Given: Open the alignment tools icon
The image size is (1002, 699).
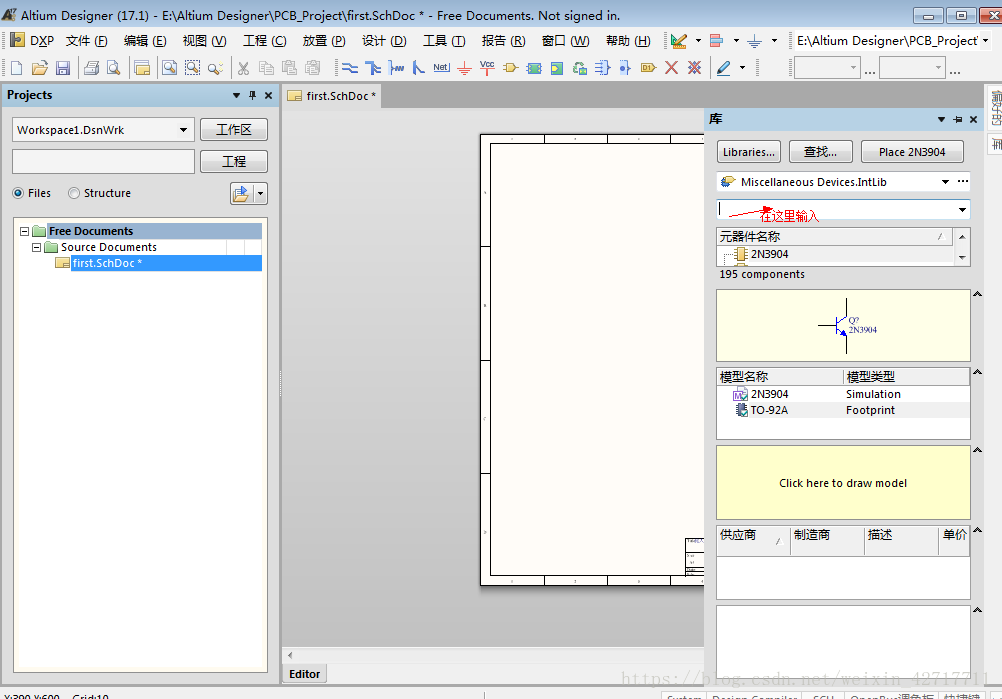Looking at the screenshot, I should tap(716, 41).
